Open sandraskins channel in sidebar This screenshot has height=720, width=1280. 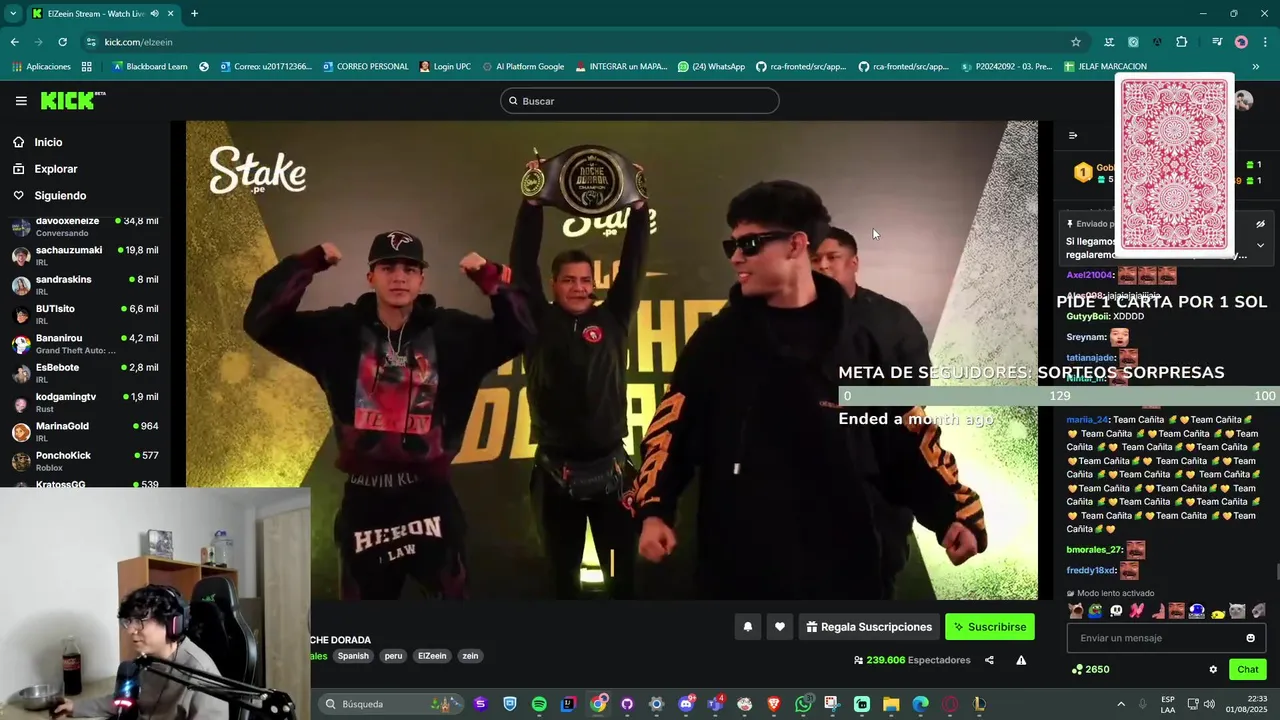click(x=85, y=284)
